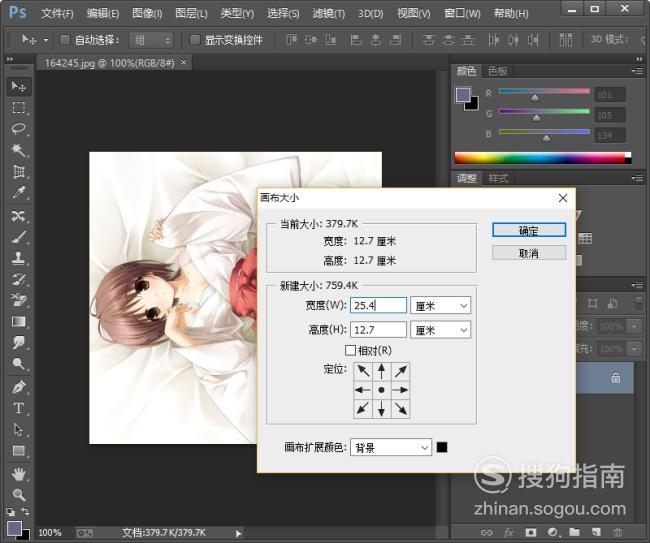Enable the 自动选择 checkbox
Screen dimensions: 650x543
coord(65,40)
